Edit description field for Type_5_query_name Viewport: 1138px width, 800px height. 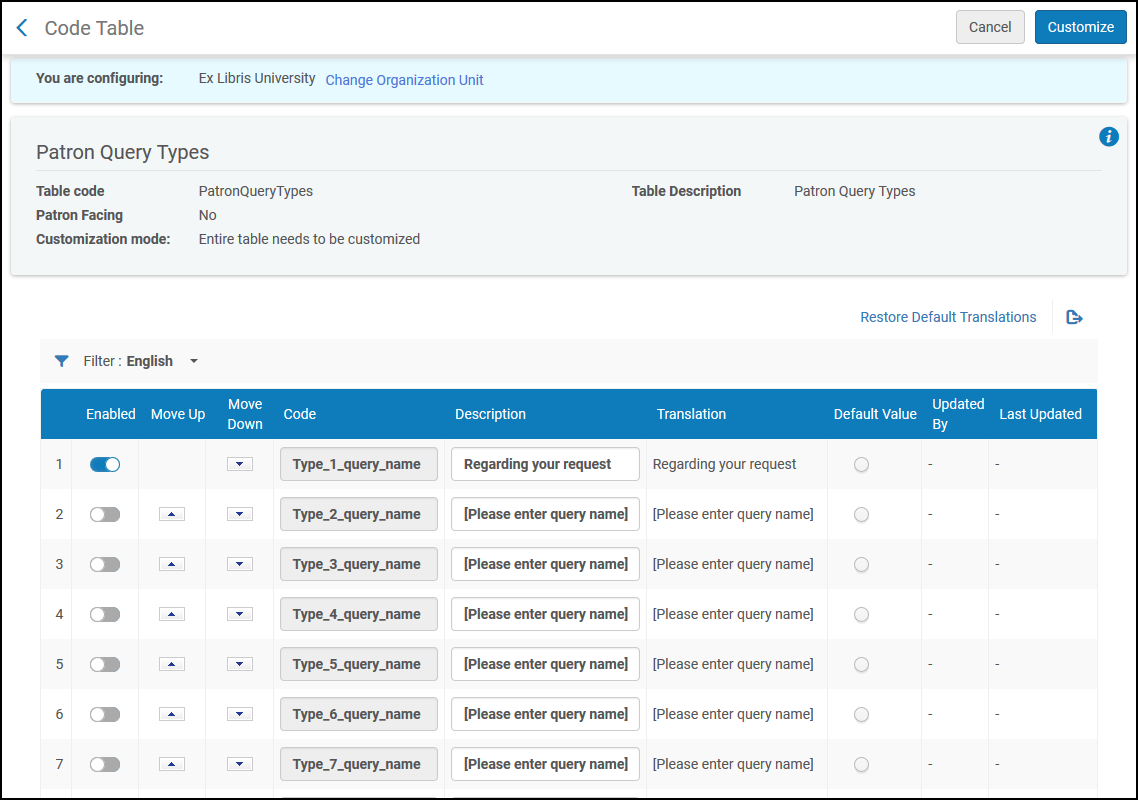(545, 664)
